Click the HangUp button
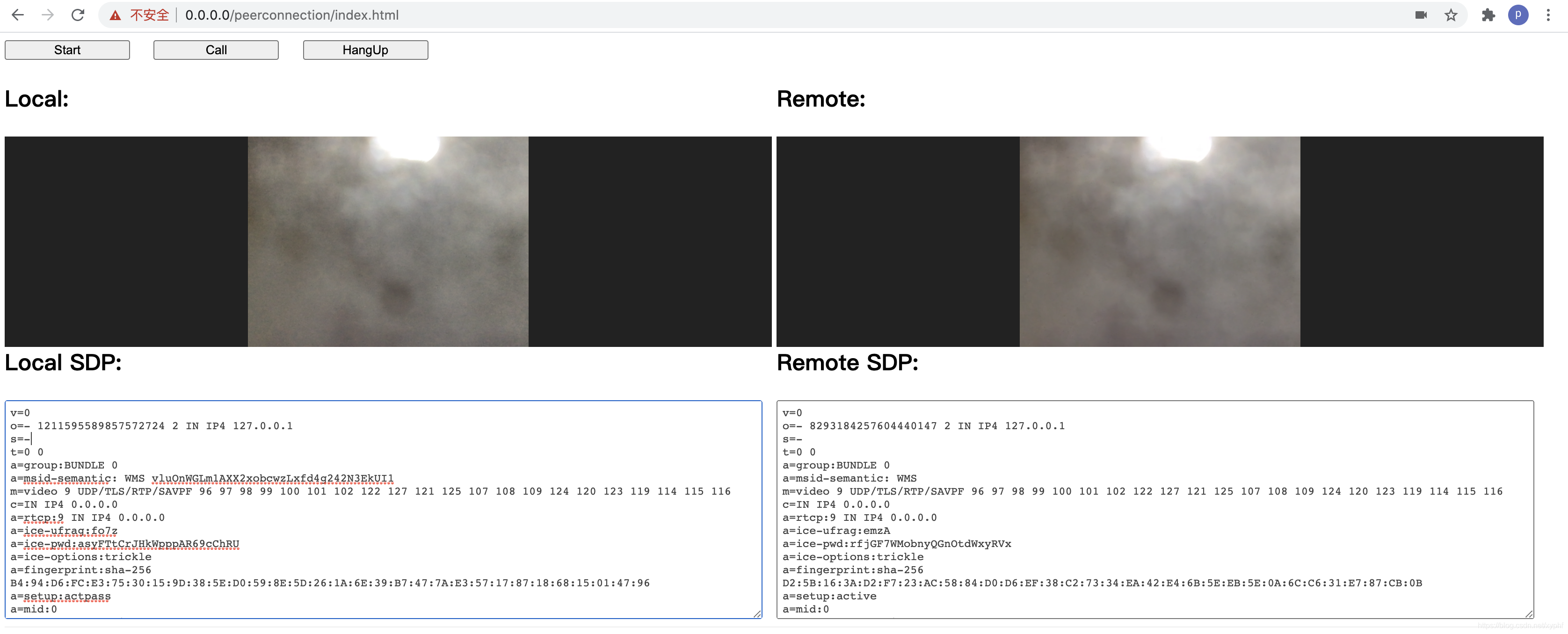 [x=365, y=49]
